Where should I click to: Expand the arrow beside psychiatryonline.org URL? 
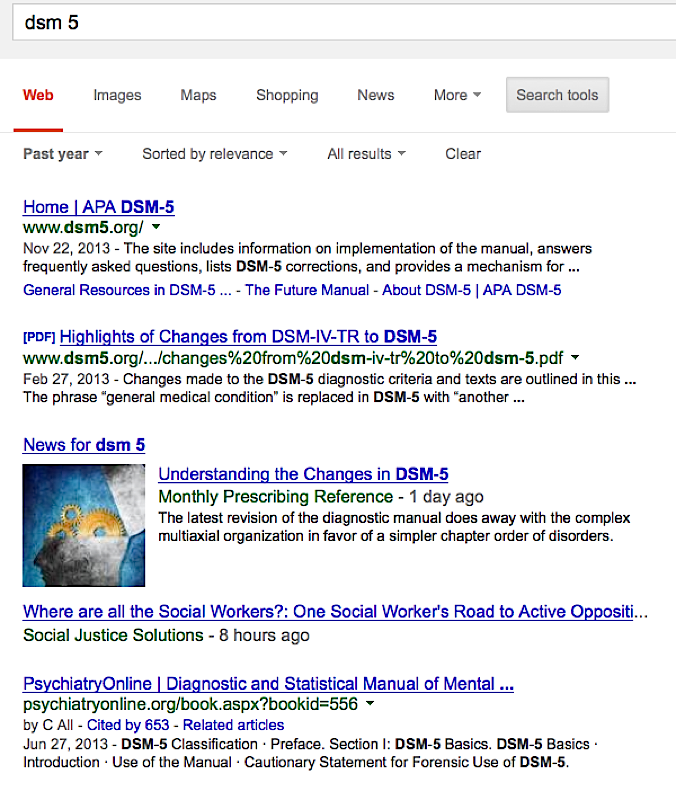coord(370,704)
